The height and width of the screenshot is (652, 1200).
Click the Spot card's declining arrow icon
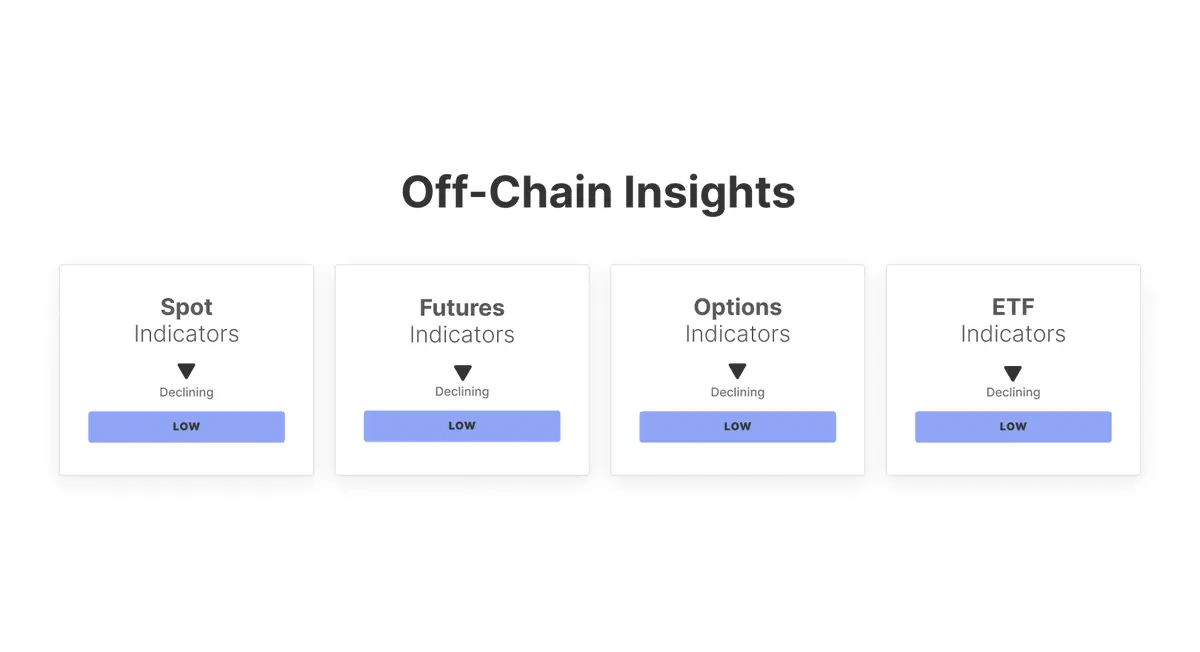point(186,372)
